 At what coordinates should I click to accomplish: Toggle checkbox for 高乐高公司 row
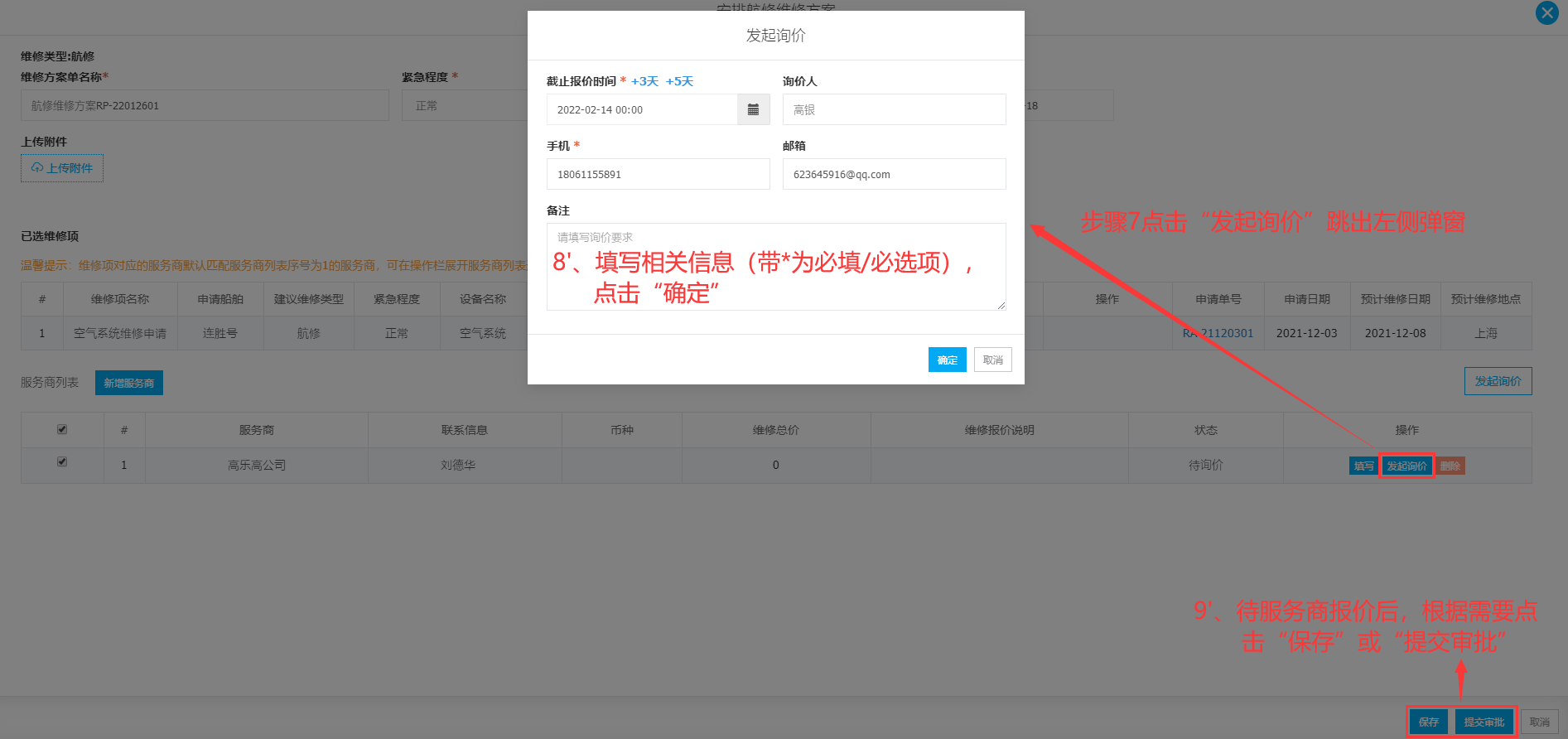(62, 461)
